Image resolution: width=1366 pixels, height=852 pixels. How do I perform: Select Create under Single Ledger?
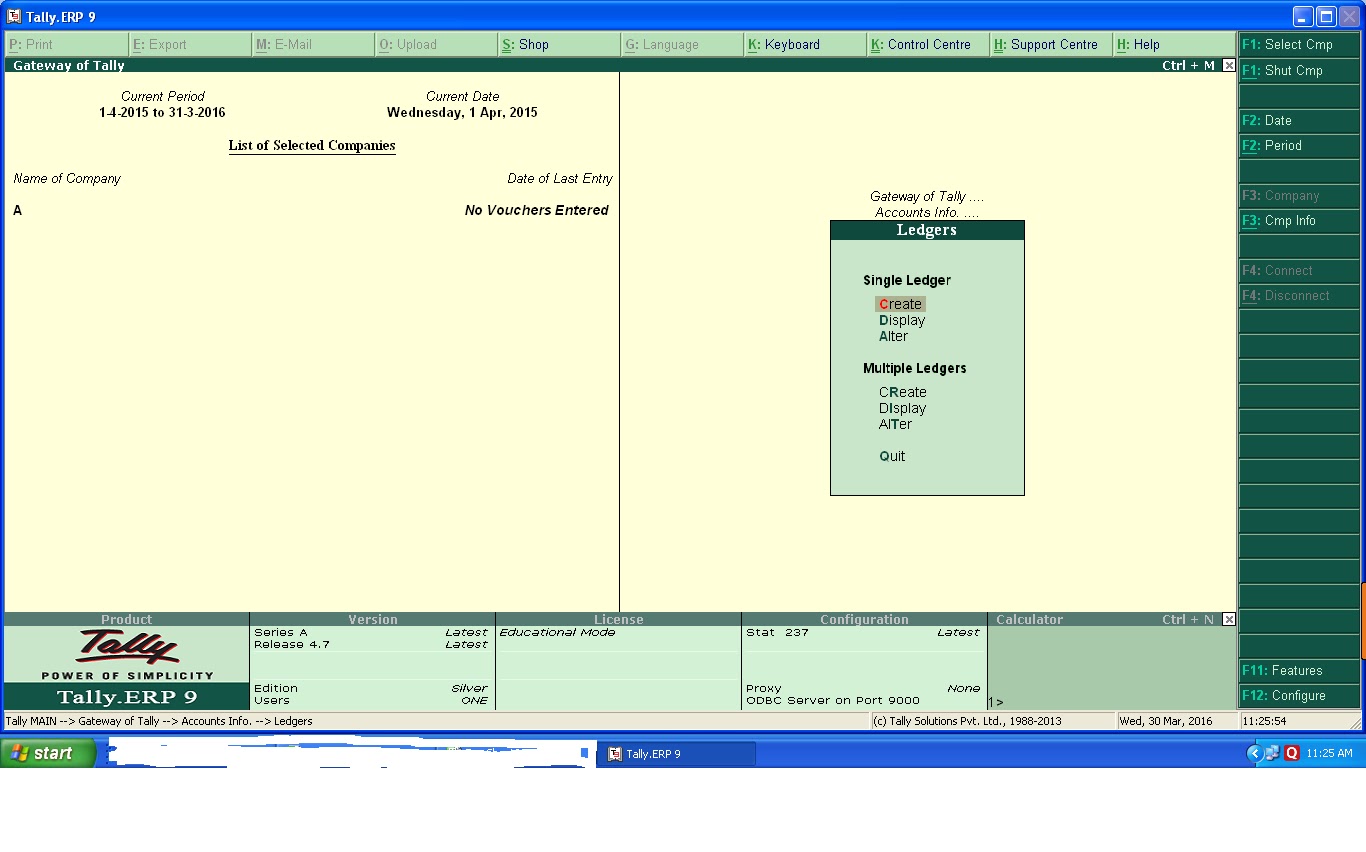[900, 304]
